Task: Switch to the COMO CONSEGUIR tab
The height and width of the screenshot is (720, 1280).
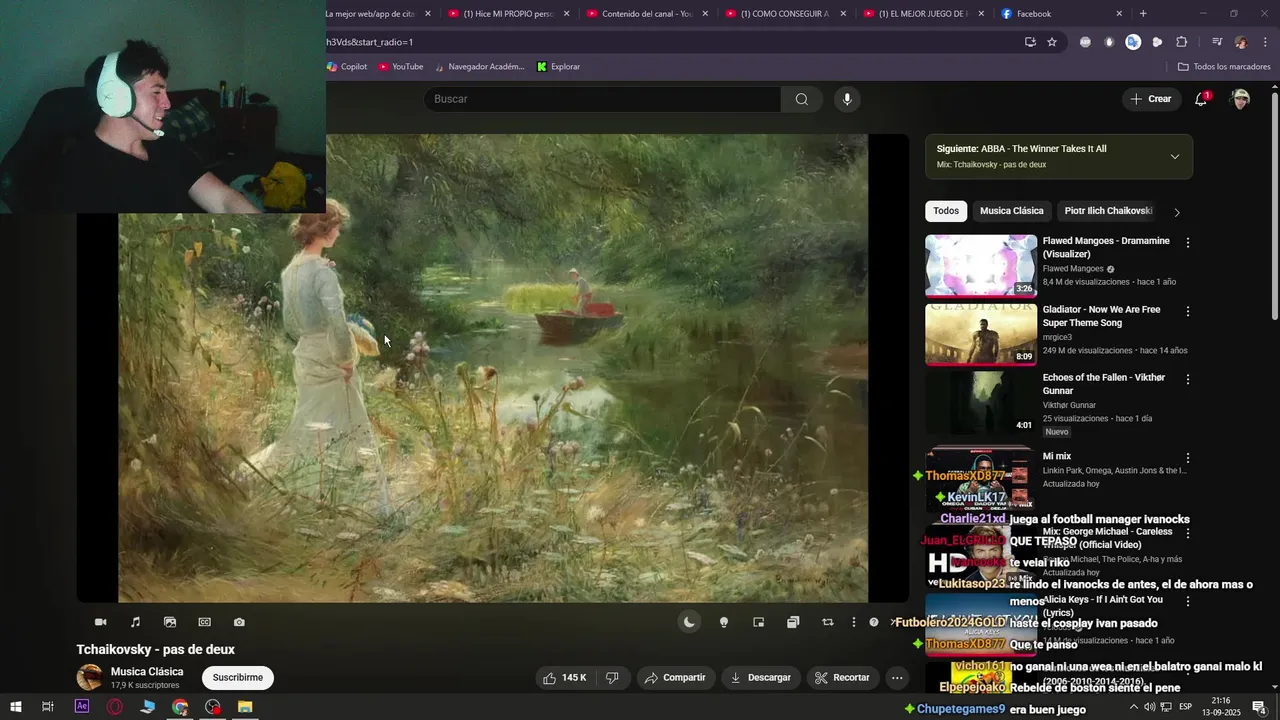Action: 785,14
